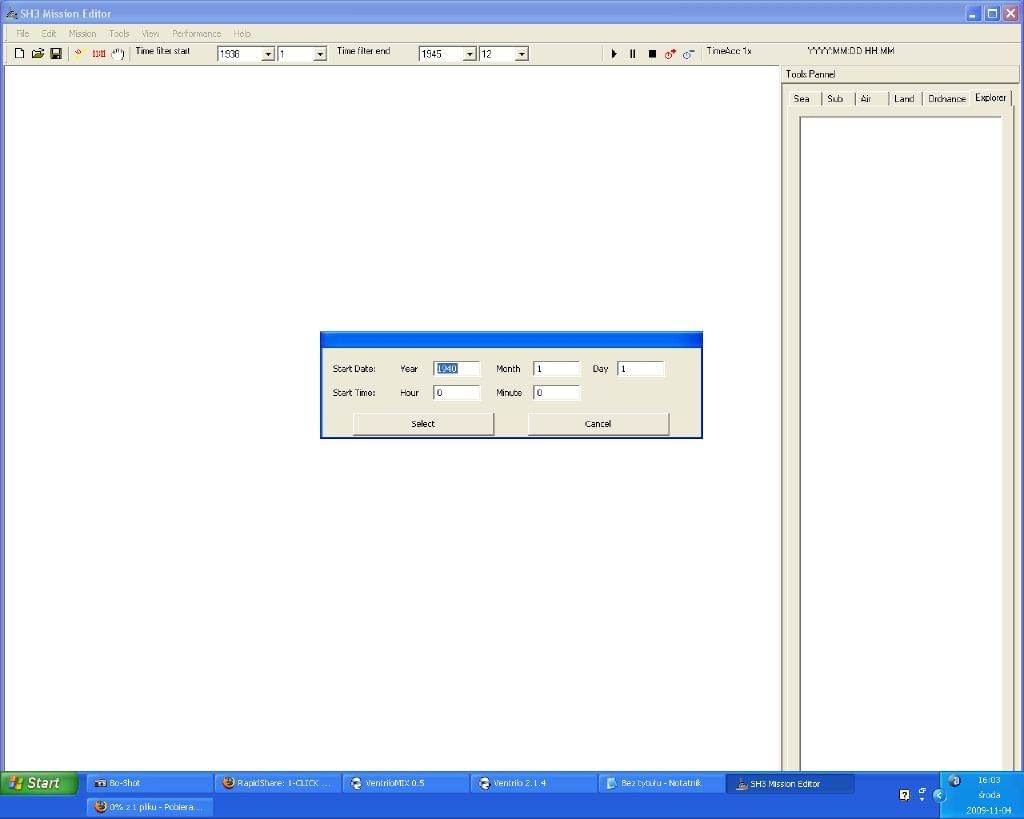Switch to the Sea tab
The width and height of the screenshot is (1024, 819).
click(x=802, y=99)
